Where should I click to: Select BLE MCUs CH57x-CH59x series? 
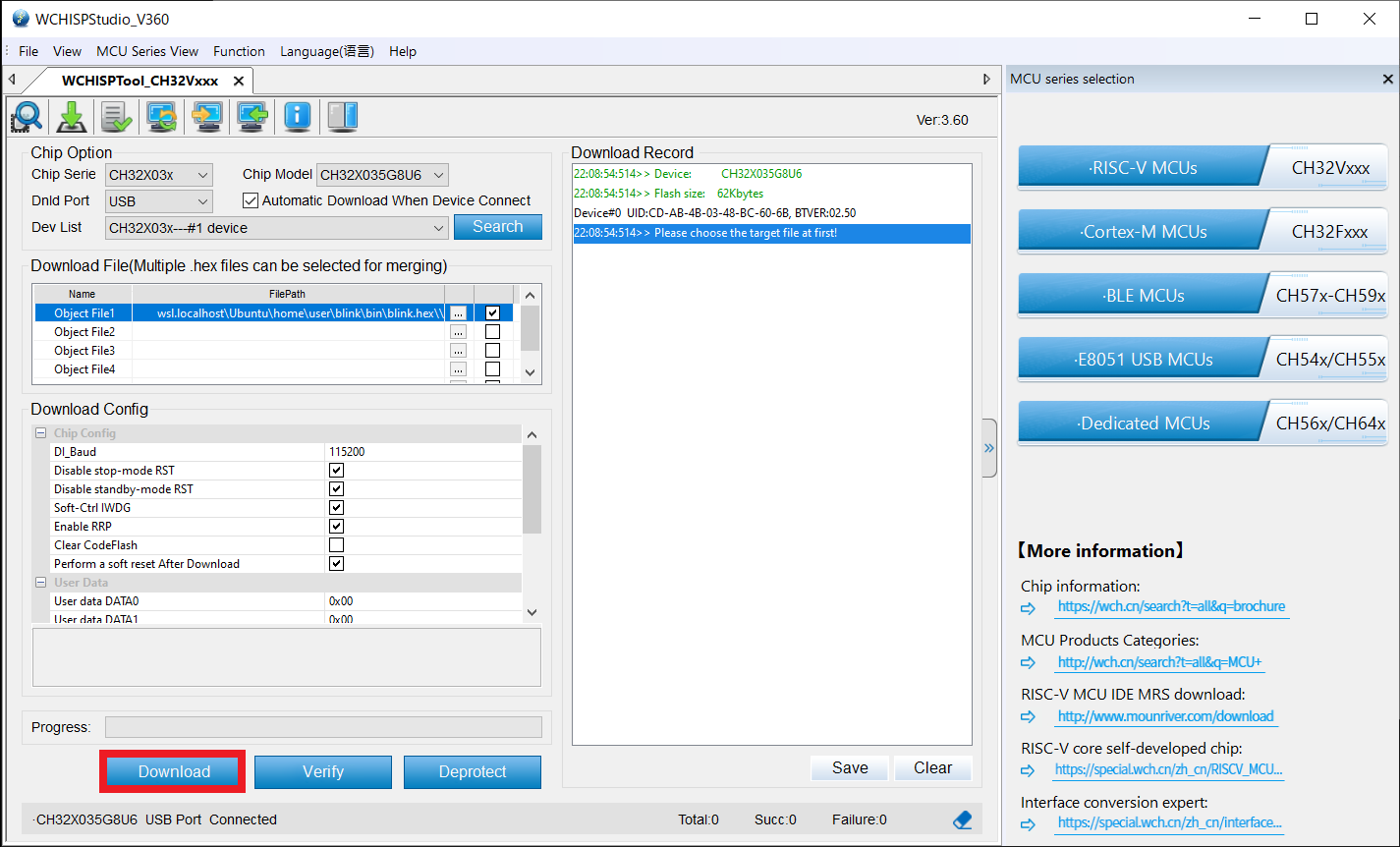[1203, 295]
